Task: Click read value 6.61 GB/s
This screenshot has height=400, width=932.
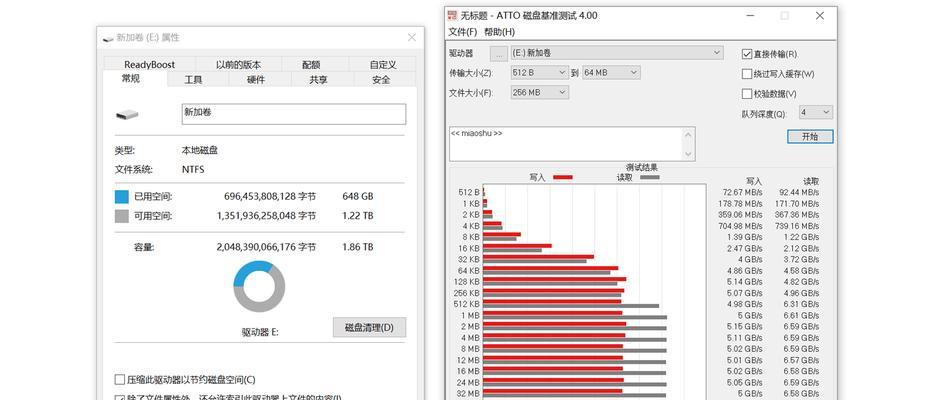Action: 802,315
